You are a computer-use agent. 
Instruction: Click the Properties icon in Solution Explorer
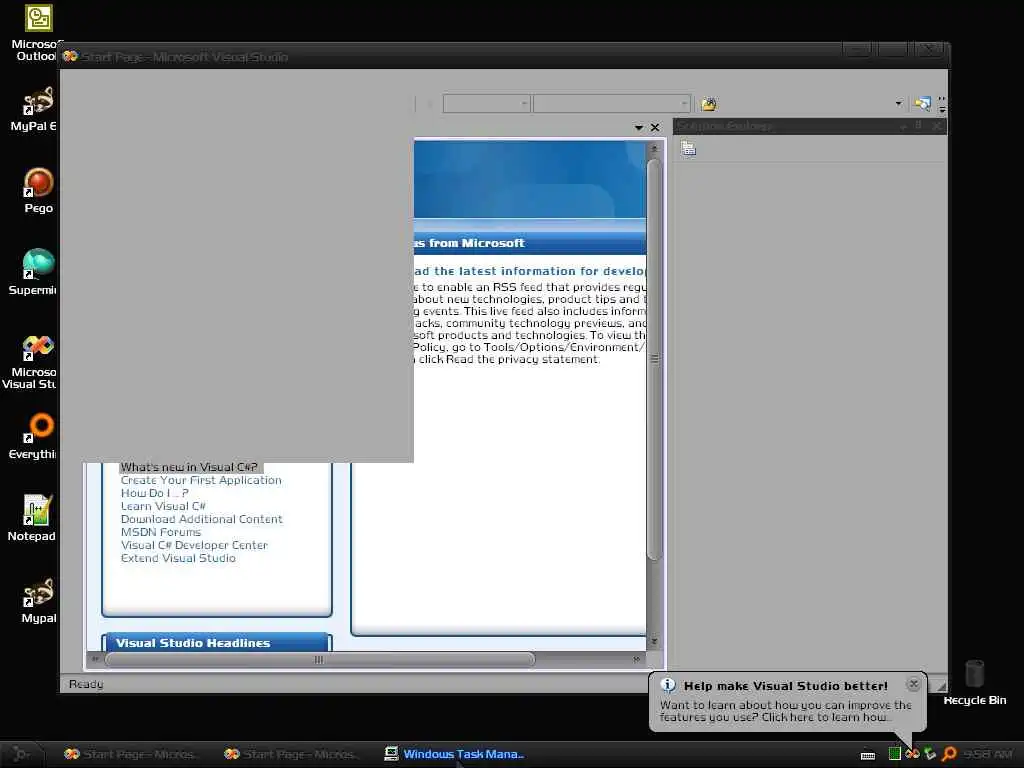click(688, 149)
